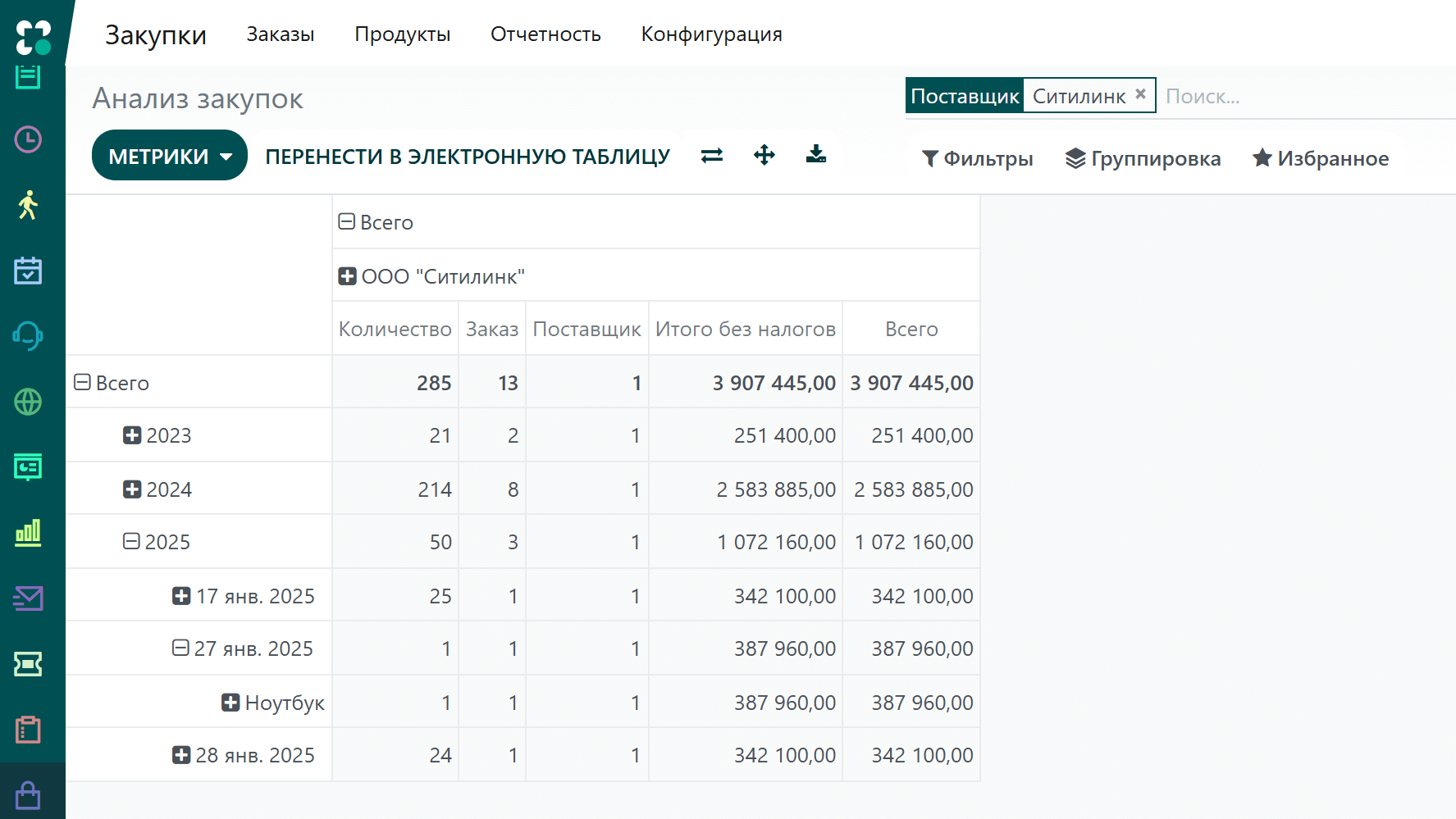Sort by the Количество column header
Image resolution: width=1456 pixels, height=819 pixels.
(x=395, y=329)
